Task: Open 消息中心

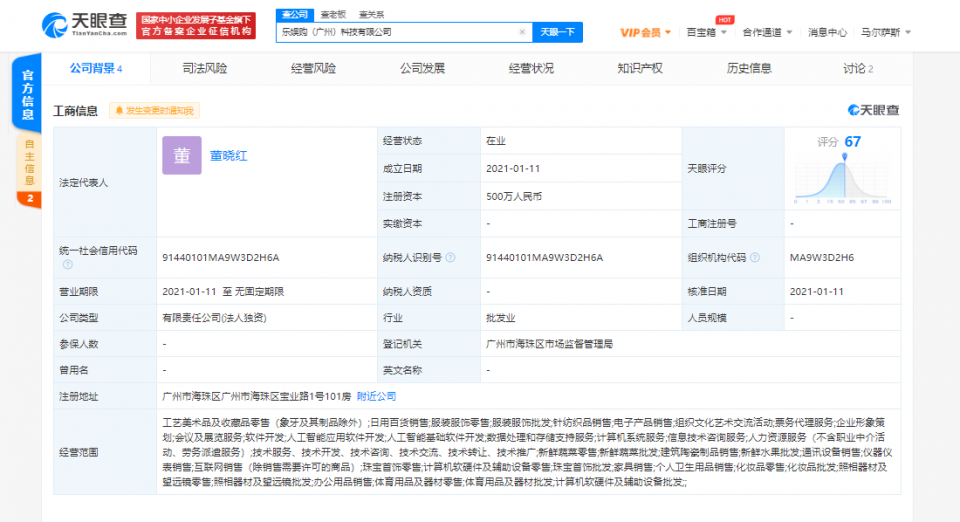Action: [827, 32]
